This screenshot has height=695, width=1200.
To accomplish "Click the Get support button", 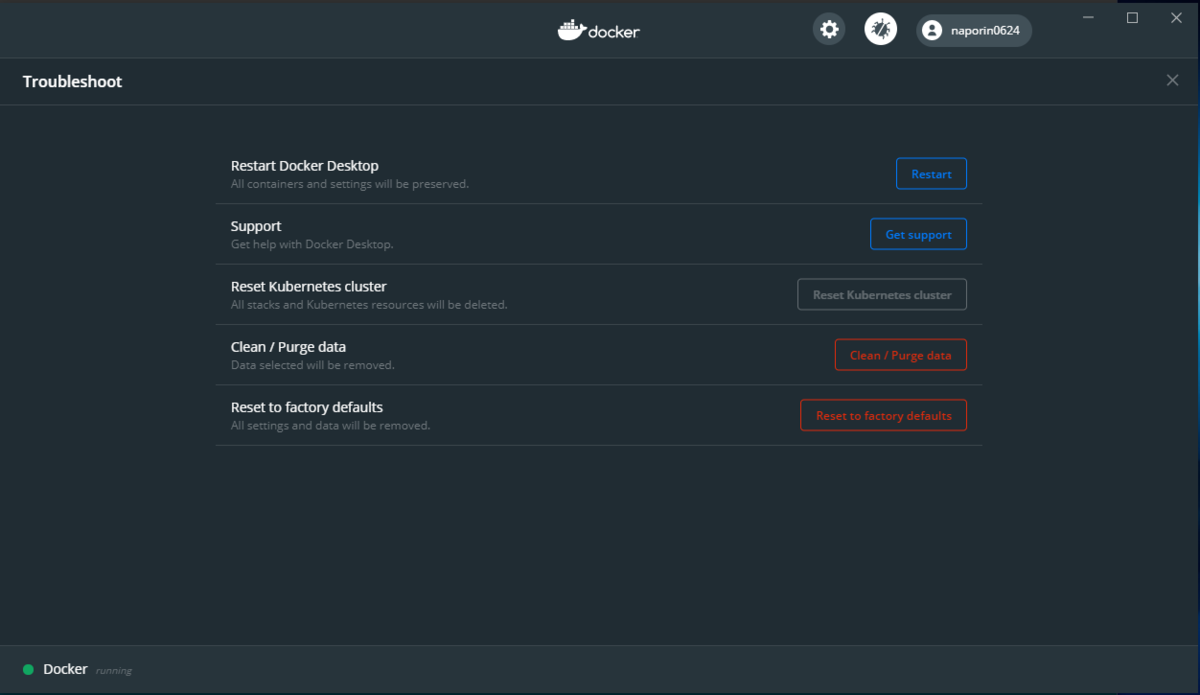I will (x=918, y=234).
